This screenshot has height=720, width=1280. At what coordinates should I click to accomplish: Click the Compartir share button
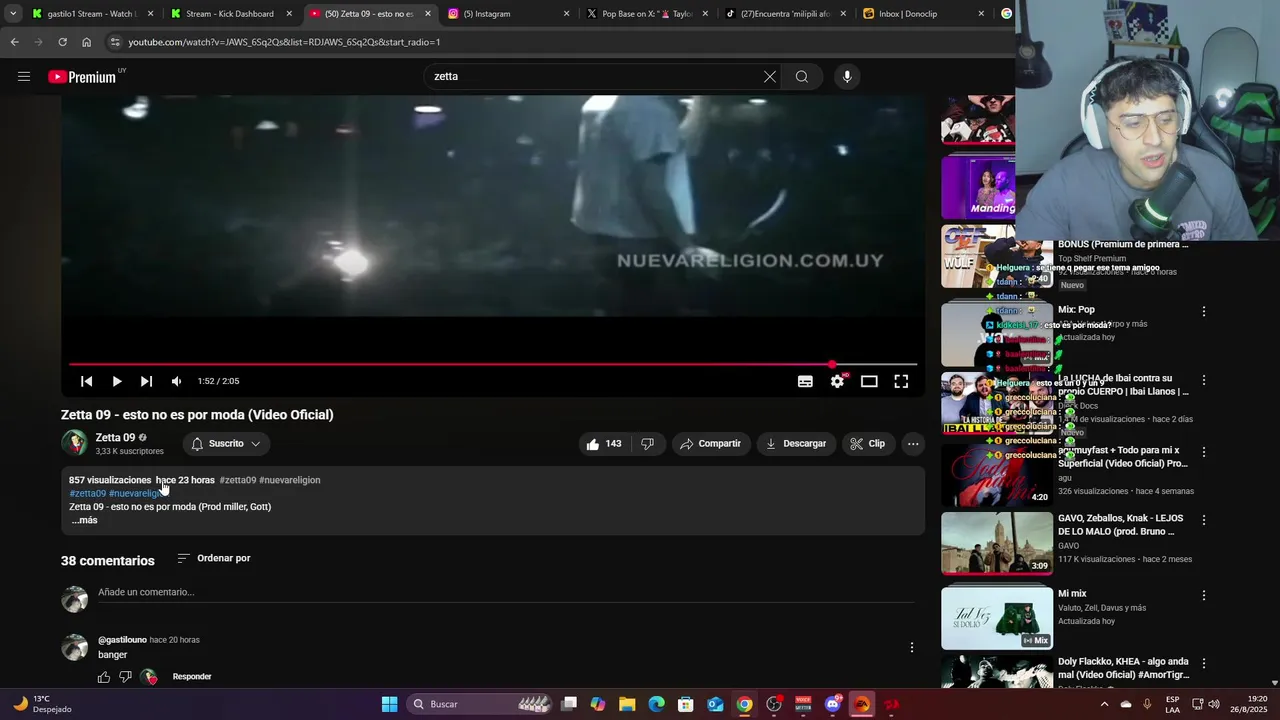coord(711,444)
